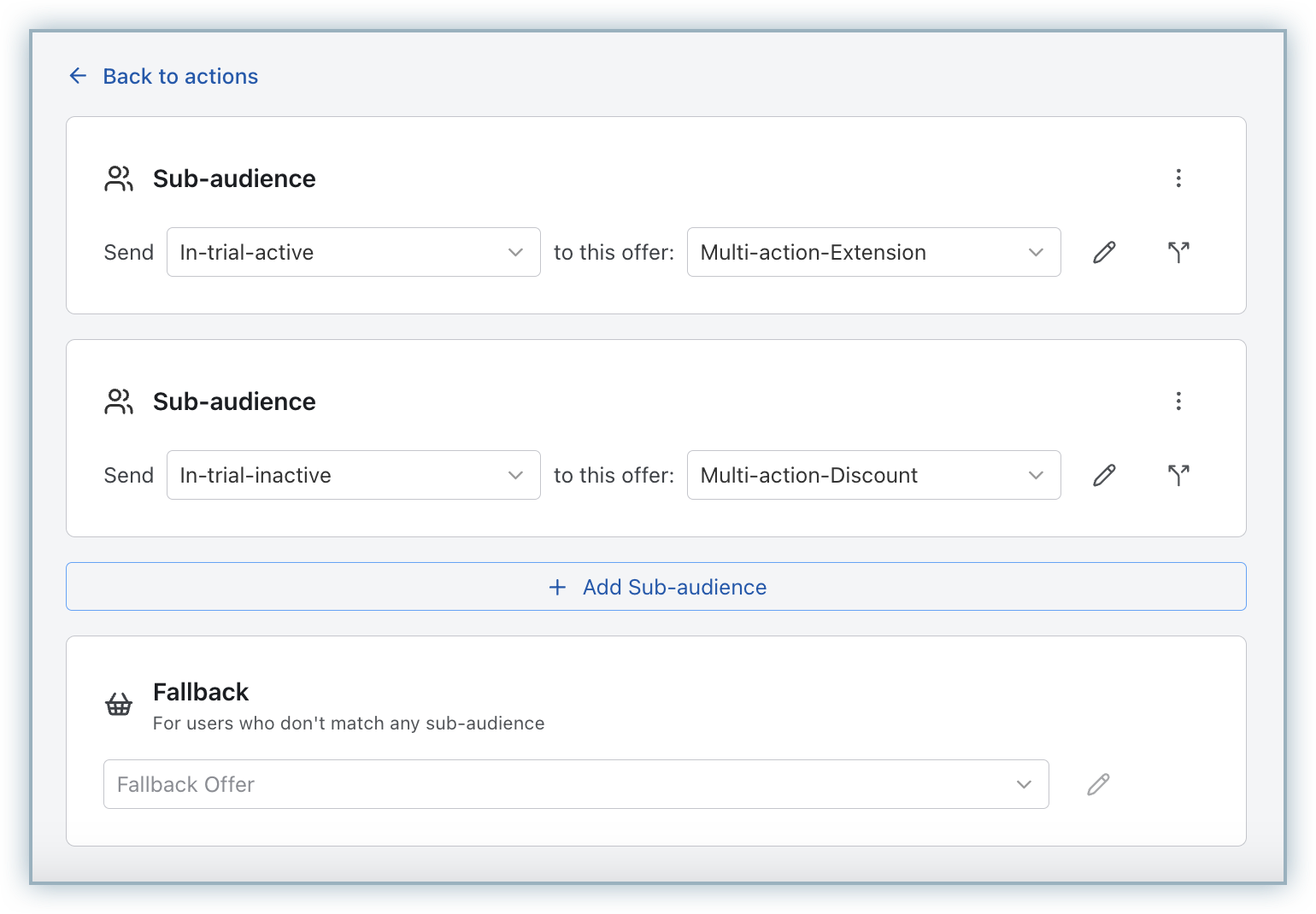The height and width of the screenshot is (914, 1316).
Task: Expand the In-trial-active audience dropdown
Action: coord(353,252)
